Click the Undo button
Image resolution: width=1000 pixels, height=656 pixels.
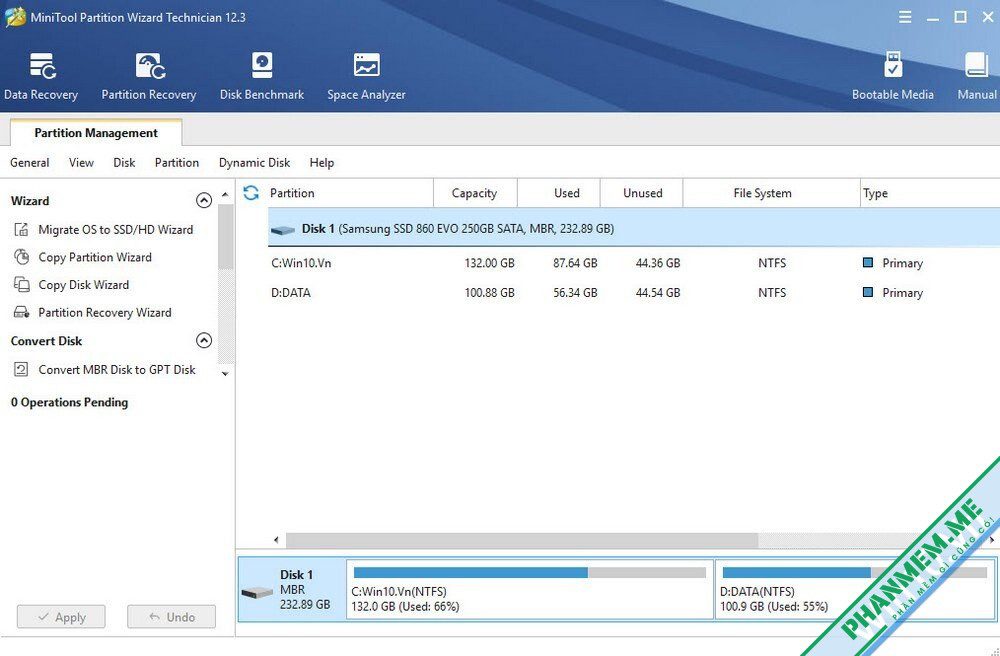tap(172, 617)
